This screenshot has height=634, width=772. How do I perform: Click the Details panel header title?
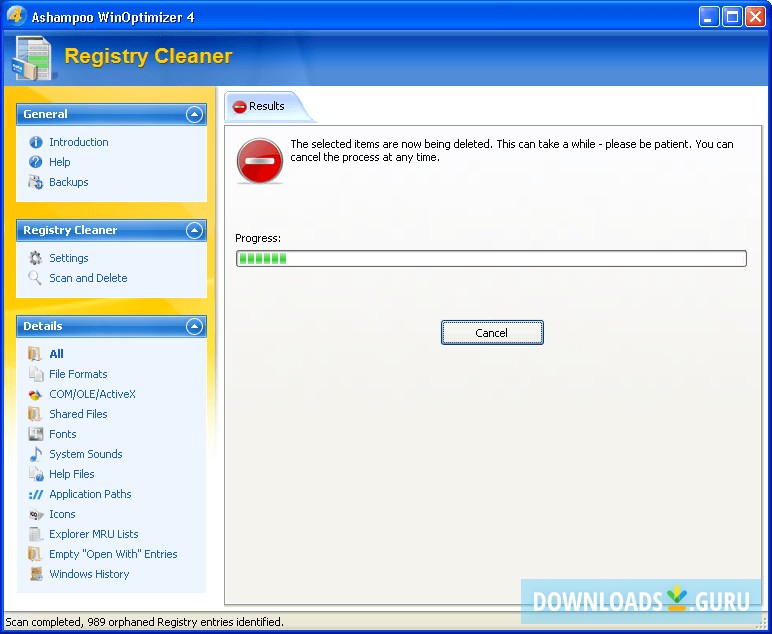(x=43, y=326)
